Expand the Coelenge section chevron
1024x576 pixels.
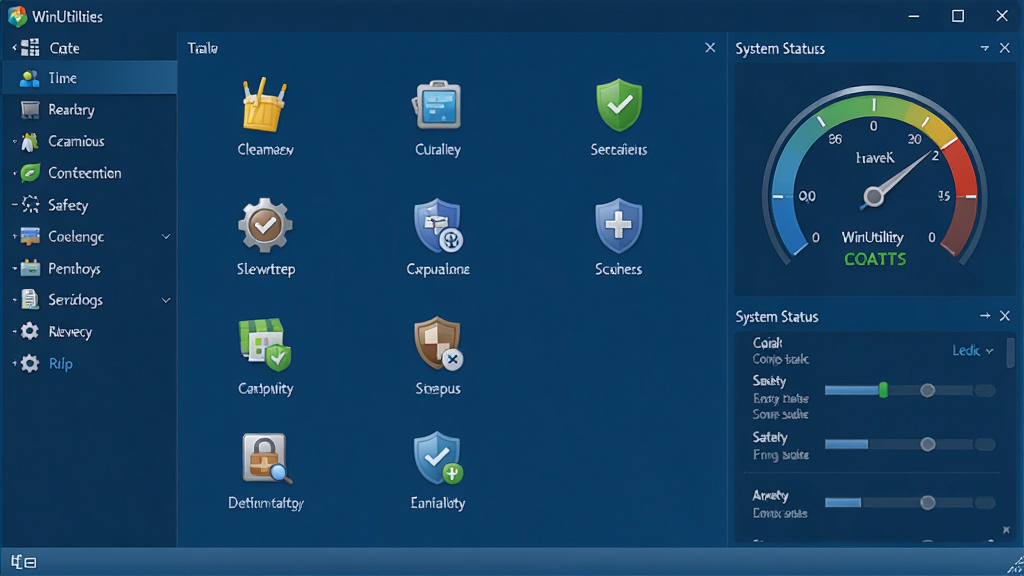point(166,237)
